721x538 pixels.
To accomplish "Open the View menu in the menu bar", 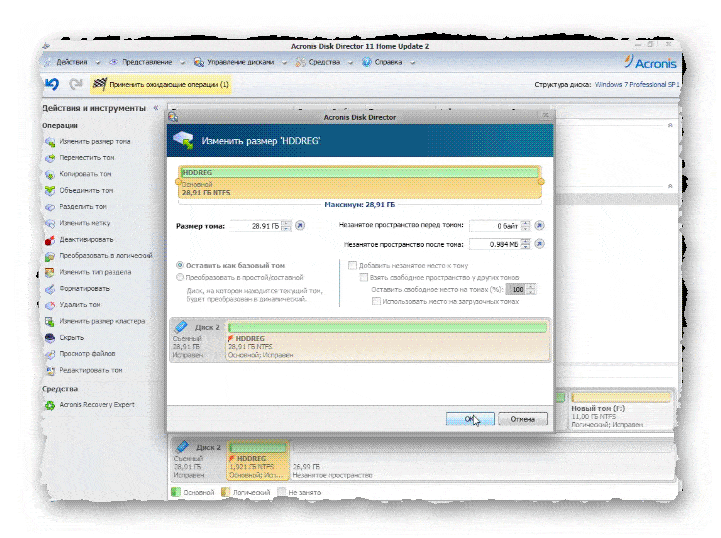I will coord(147,62).
